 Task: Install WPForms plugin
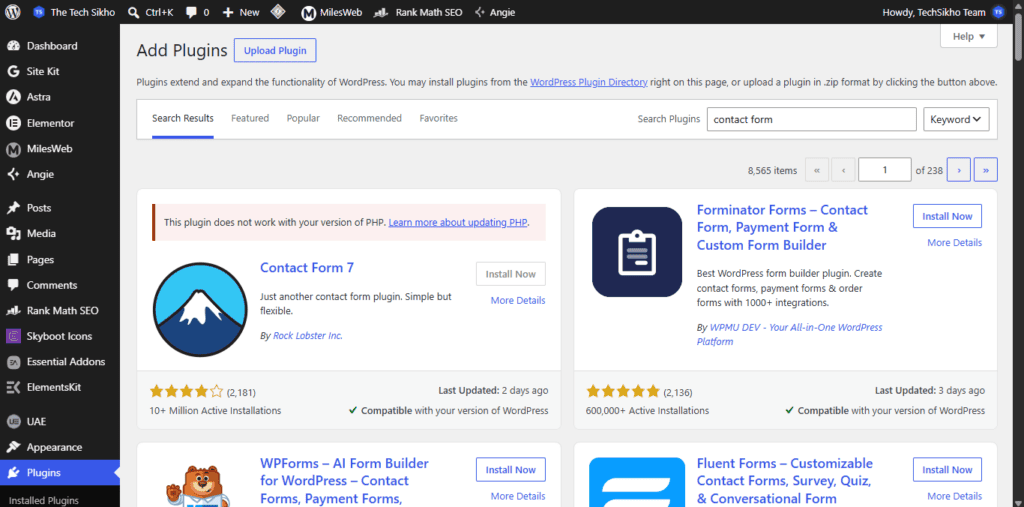tap(511, 470)
